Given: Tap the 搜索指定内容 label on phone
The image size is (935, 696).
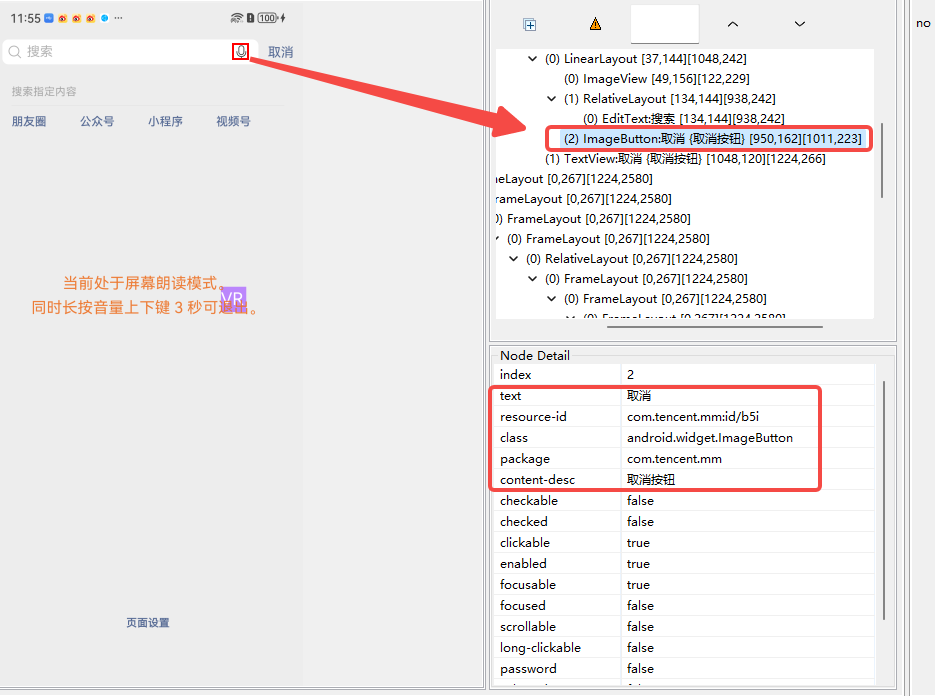Looking at the screenshot, I should click(44, 91).
